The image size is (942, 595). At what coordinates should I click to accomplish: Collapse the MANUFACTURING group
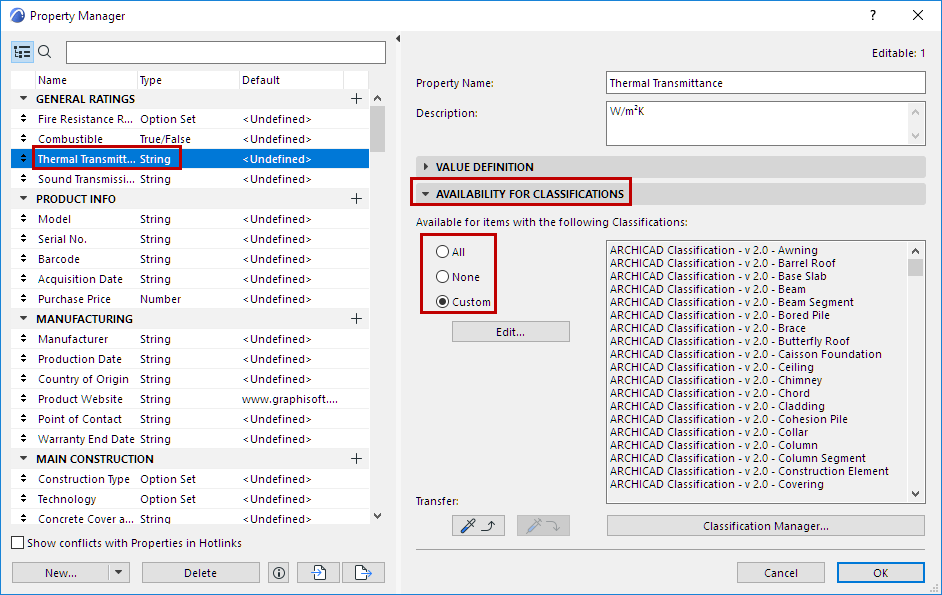(23, 318)
